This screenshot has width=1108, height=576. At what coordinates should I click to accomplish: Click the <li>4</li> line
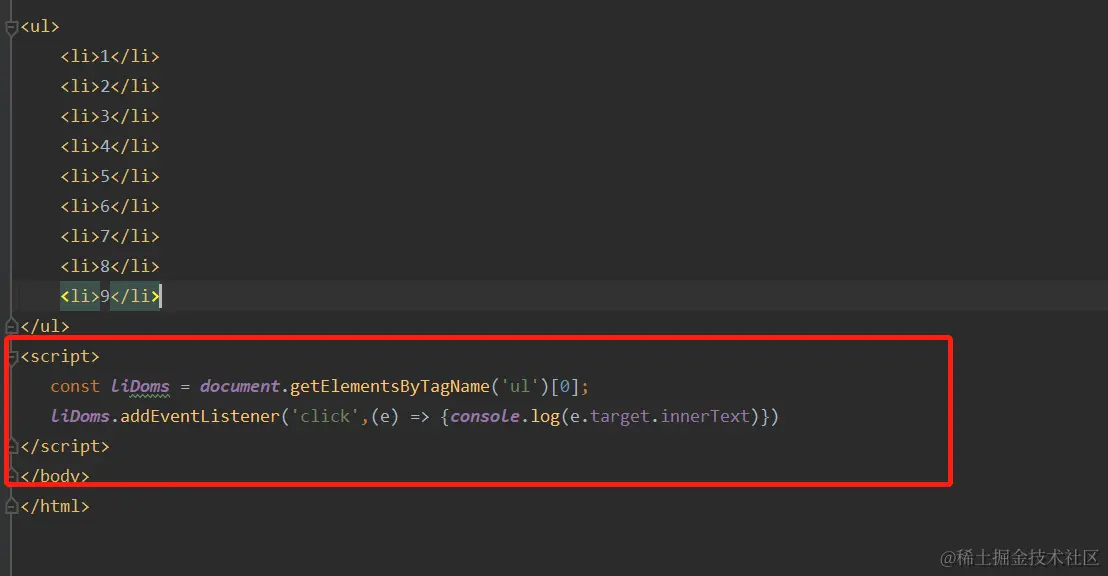pos(110,146)
